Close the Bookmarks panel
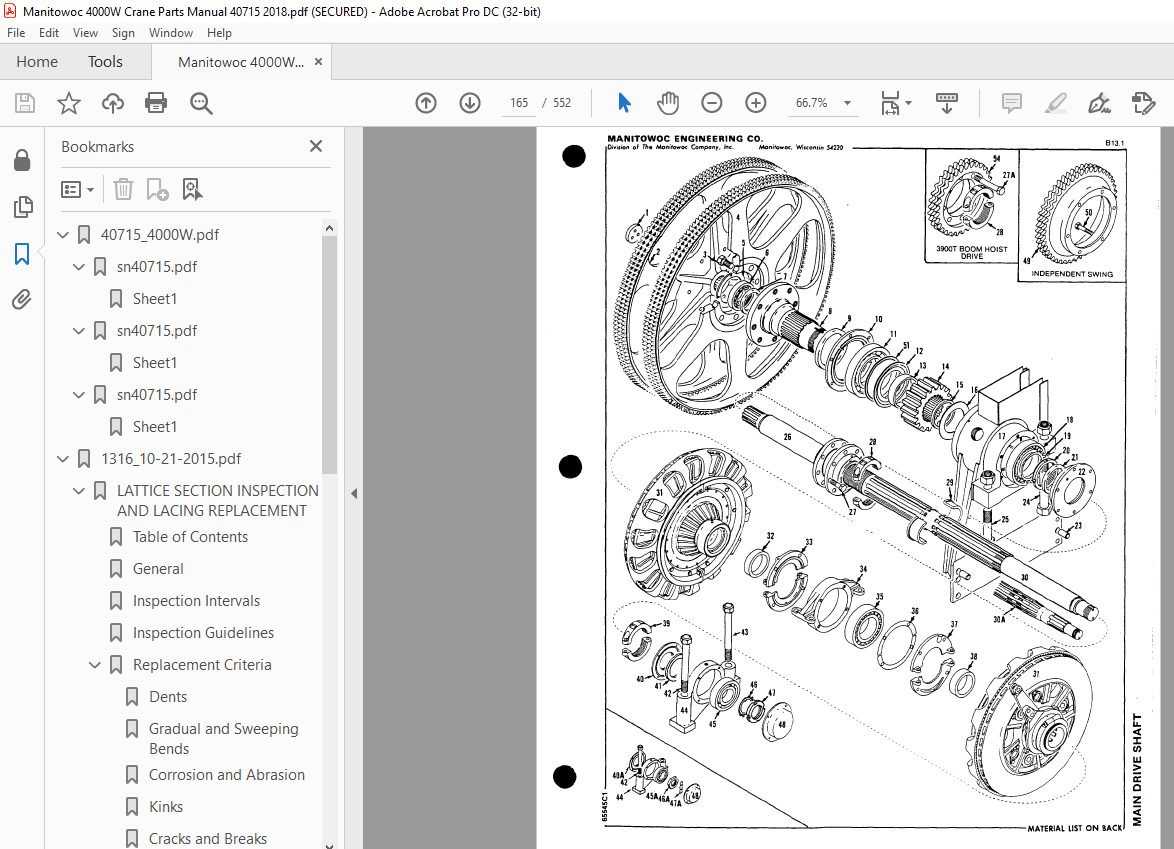Viewport: 1174px width, 849px height. [316, 146]
